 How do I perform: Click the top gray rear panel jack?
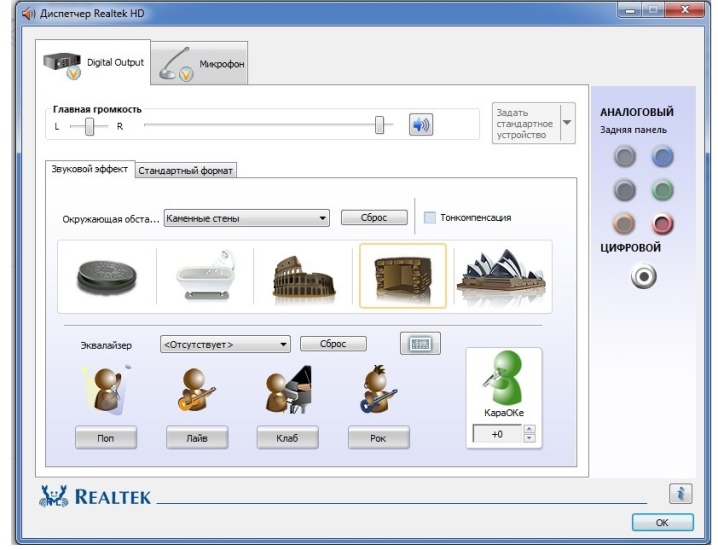(625, 156)
